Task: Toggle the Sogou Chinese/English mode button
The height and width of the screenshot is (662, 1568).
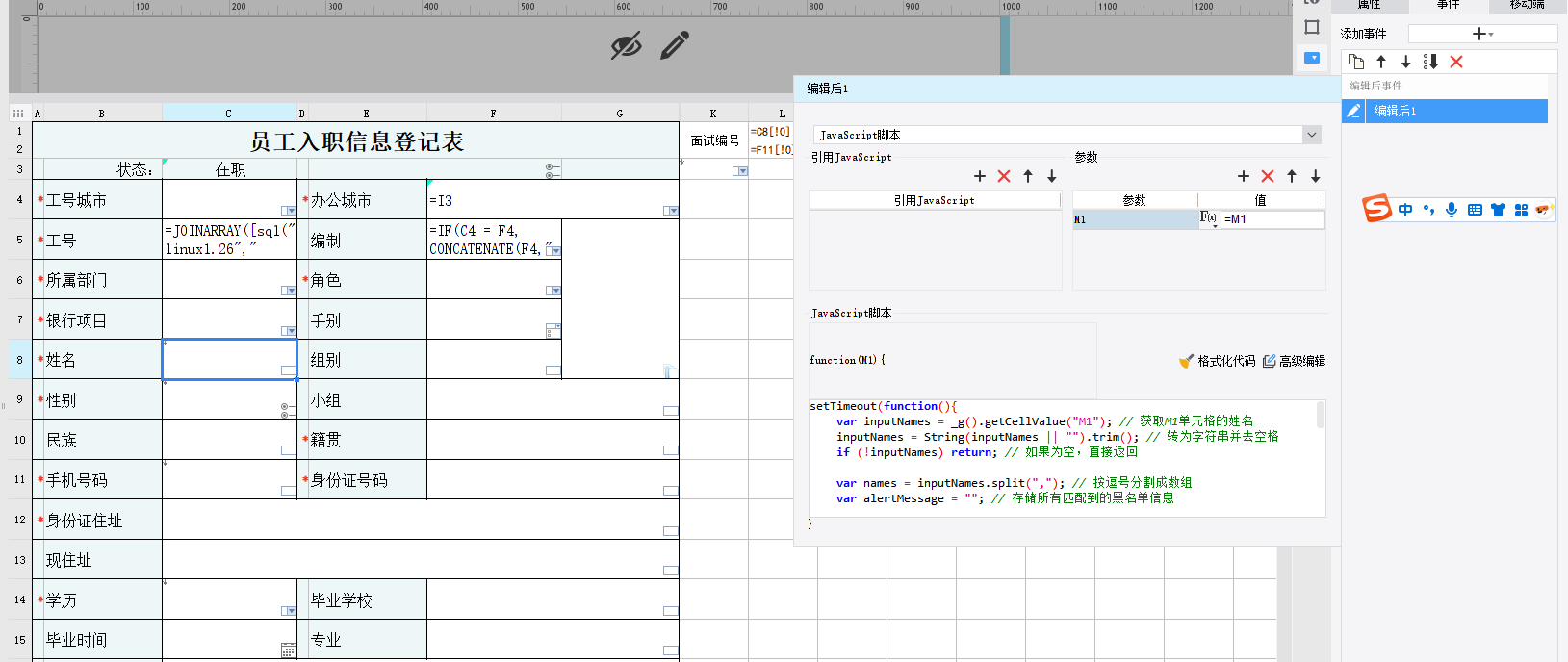Action: point(1405,210)
